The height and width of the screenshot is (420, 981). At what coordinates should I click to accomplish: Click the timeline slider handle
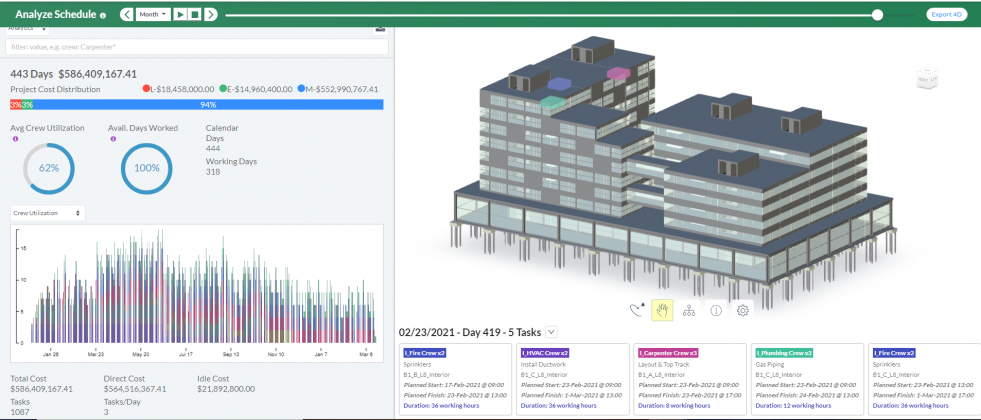coord(877,15)
